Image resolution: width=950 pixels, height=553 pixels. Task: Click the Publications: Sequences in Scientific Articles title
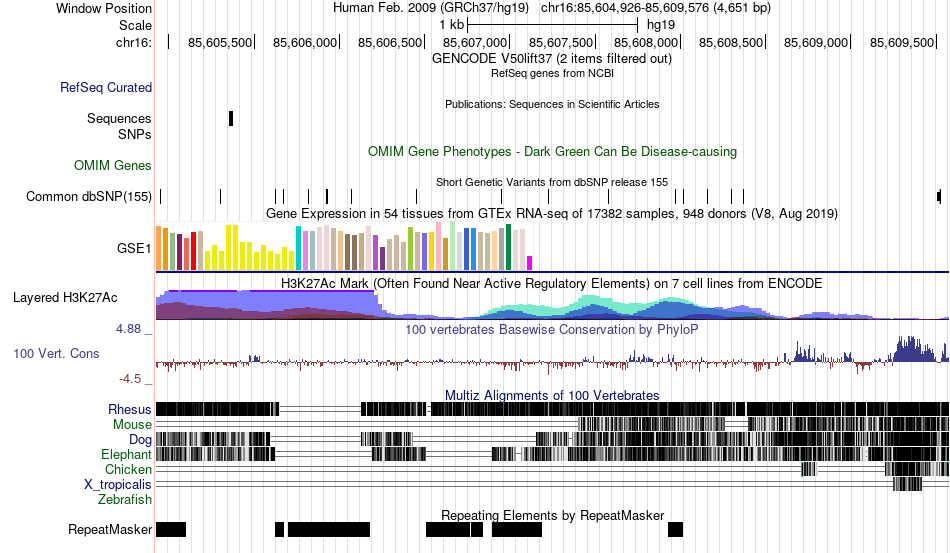(552, 104)
